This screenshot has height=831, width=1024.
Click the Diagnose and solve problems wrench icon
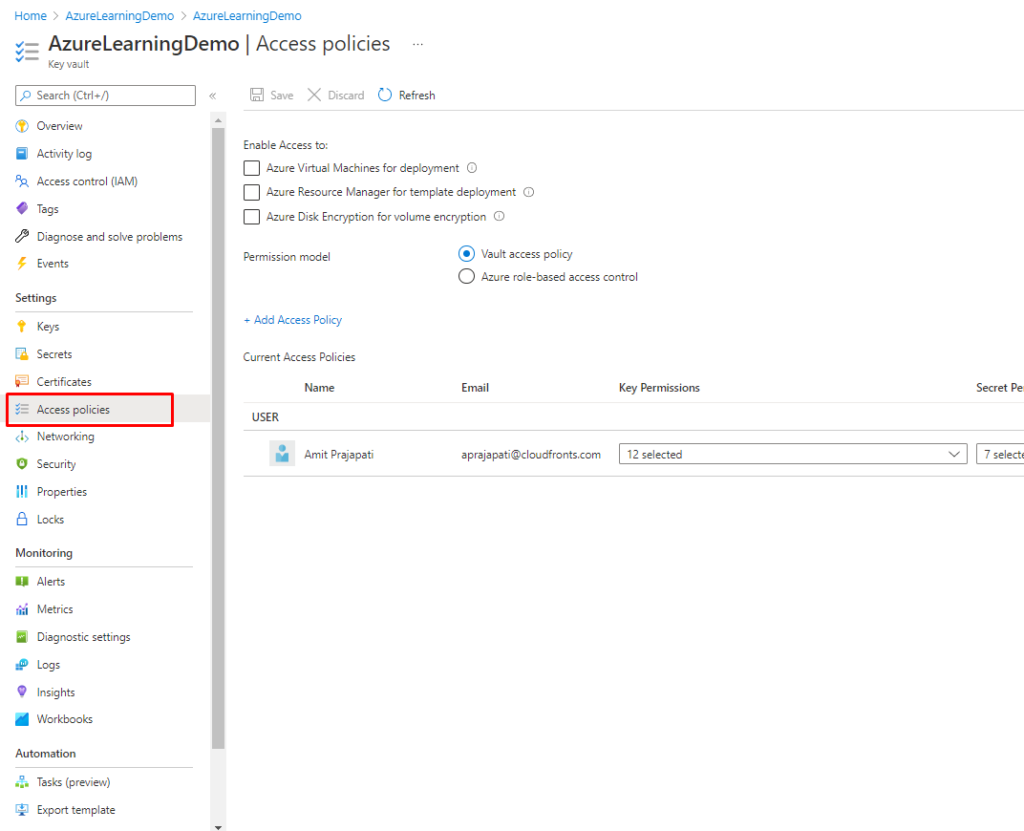[x=22, y=236]
